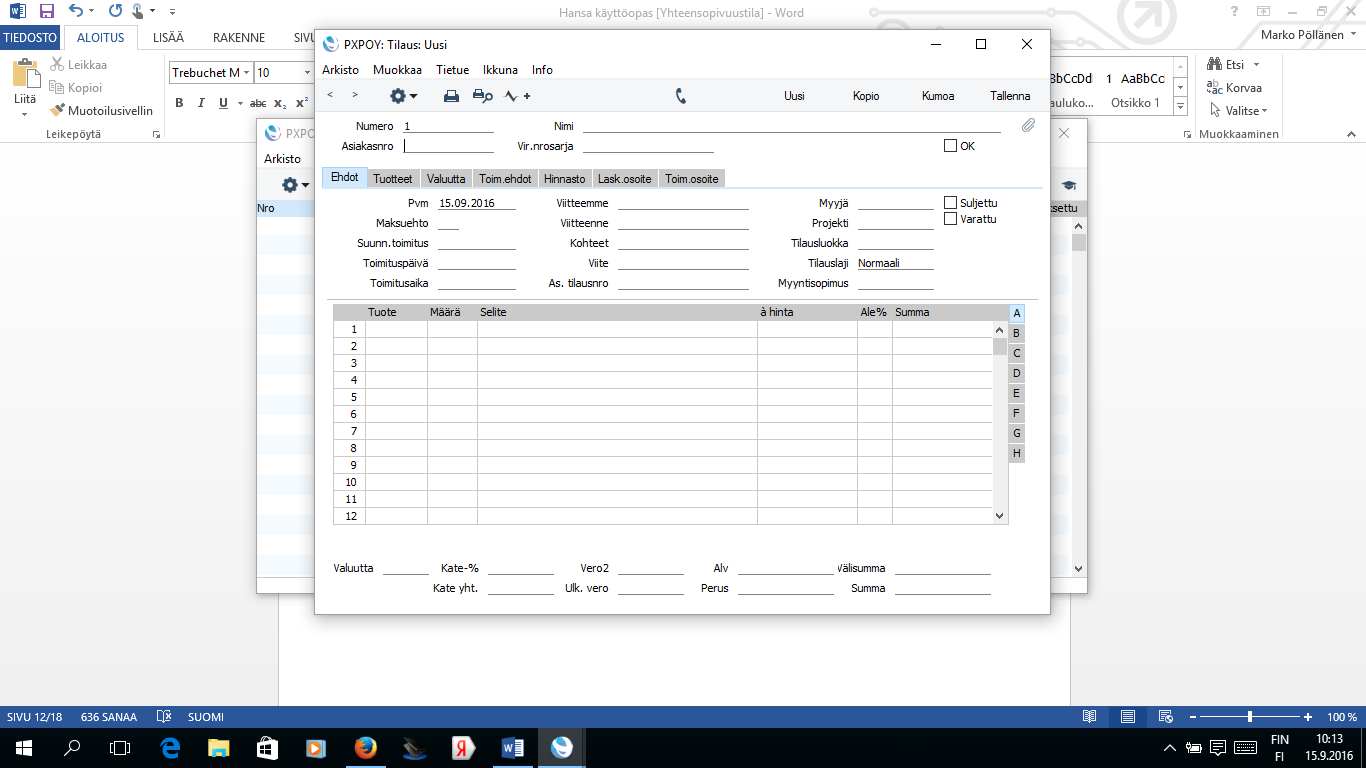The image size is (1366, 768).
Task: Click the telephone icon in Tilaus toolbar
Action: [681, 96]
